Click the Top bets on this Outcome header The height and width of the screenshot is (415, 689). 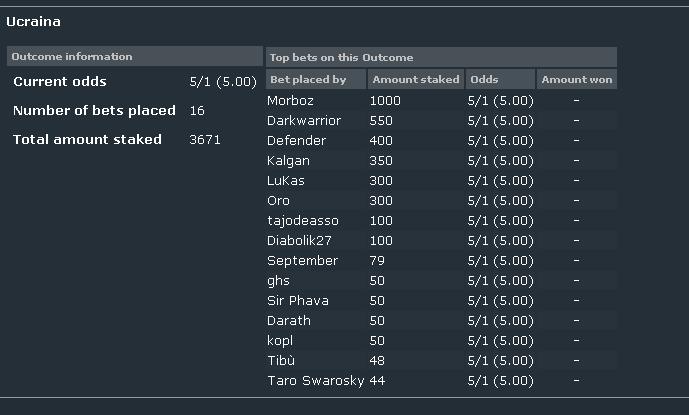(x=441, y=57)
